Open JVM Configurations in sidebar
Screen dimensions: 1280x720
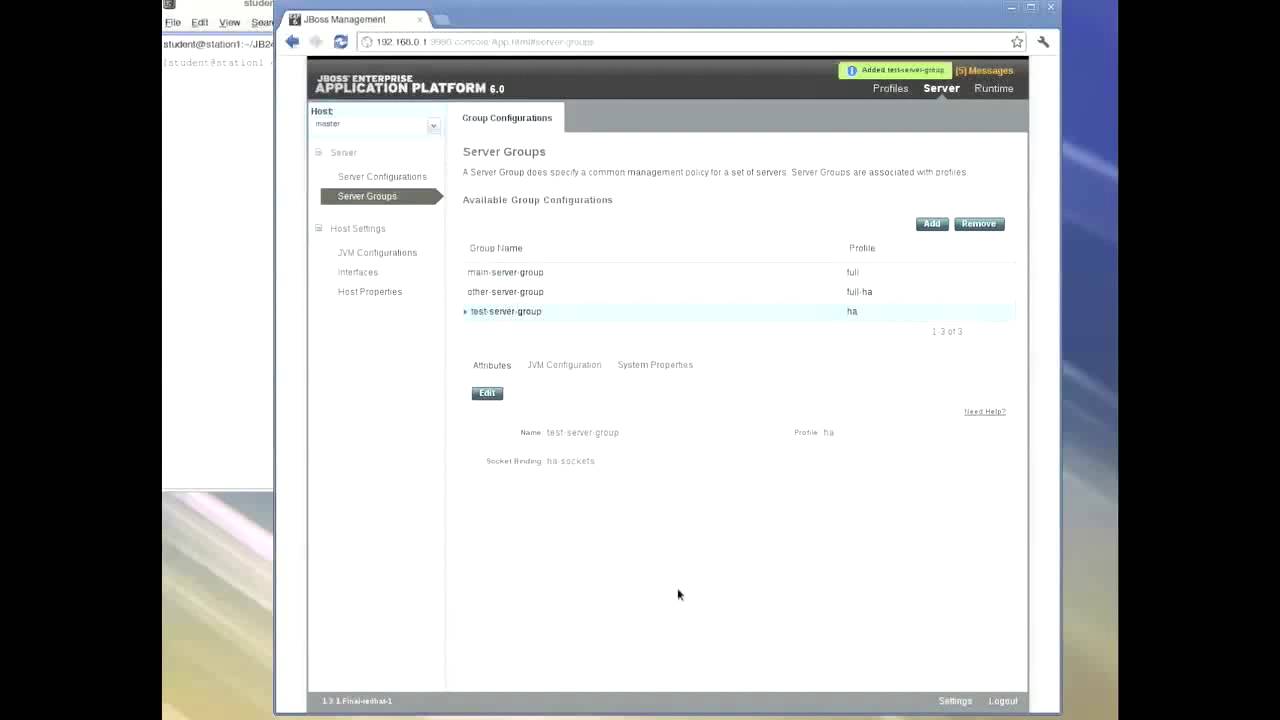click(x=377, y=253)
